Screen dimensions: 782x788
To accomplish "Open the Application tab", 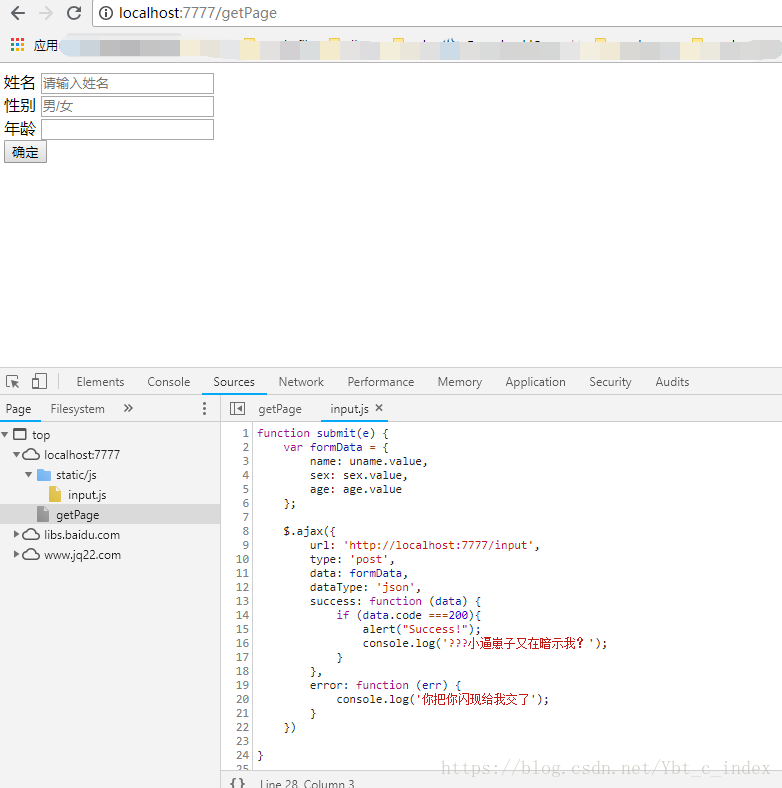I will pyautogui.click(x=536, y=381).
